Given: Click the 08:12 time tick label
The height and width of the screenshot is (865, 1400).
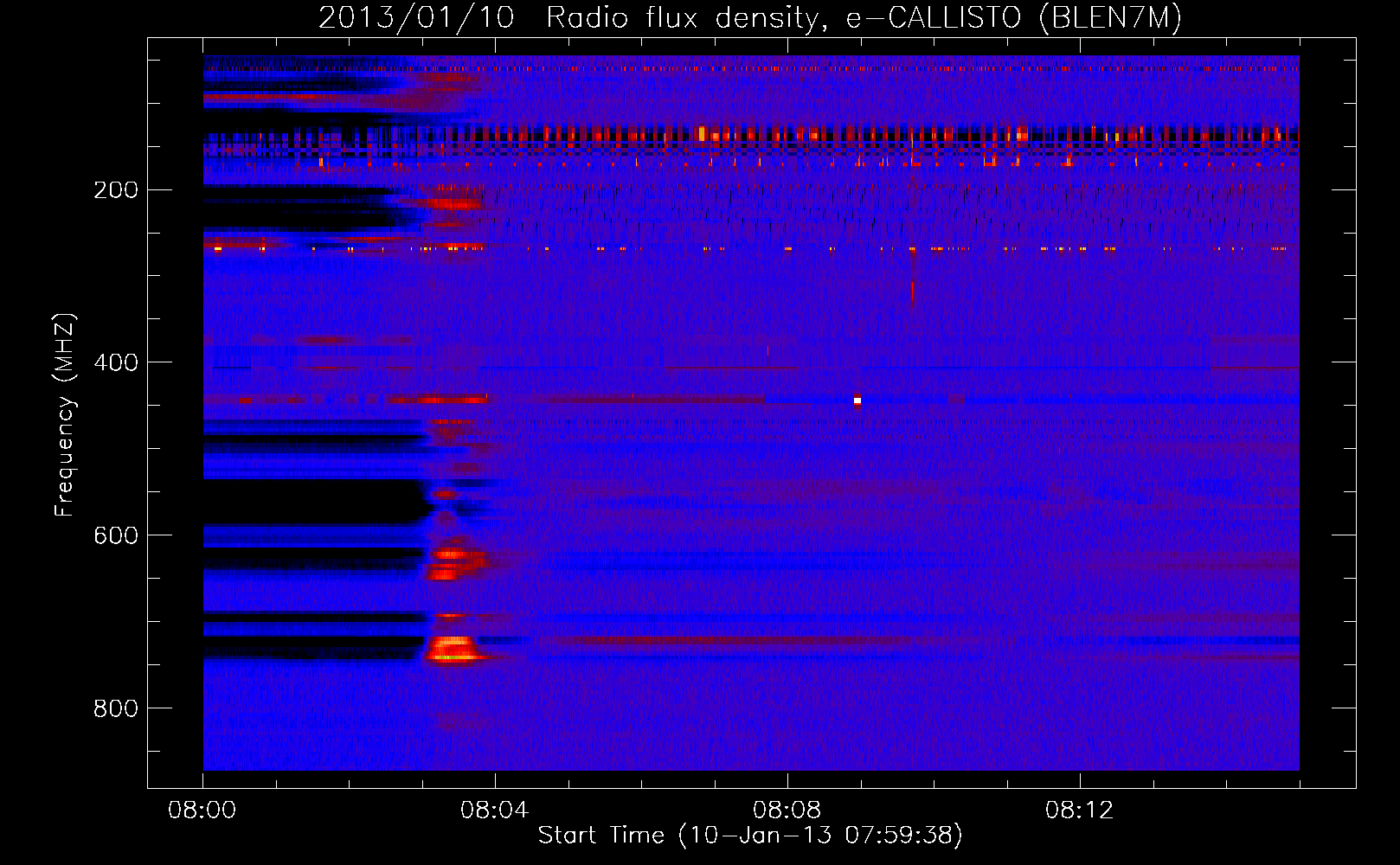Looking at the screenshot, I should 1080,811.
